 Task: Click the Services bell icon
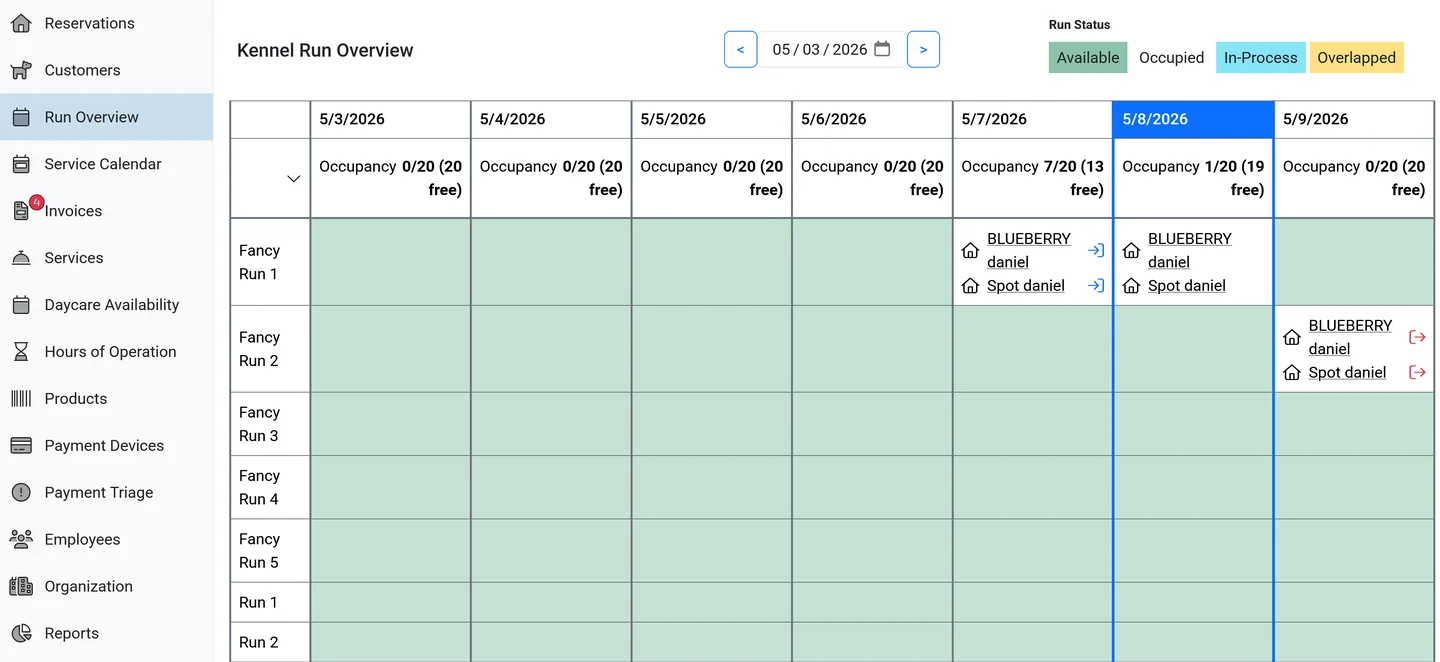[21, 258]
